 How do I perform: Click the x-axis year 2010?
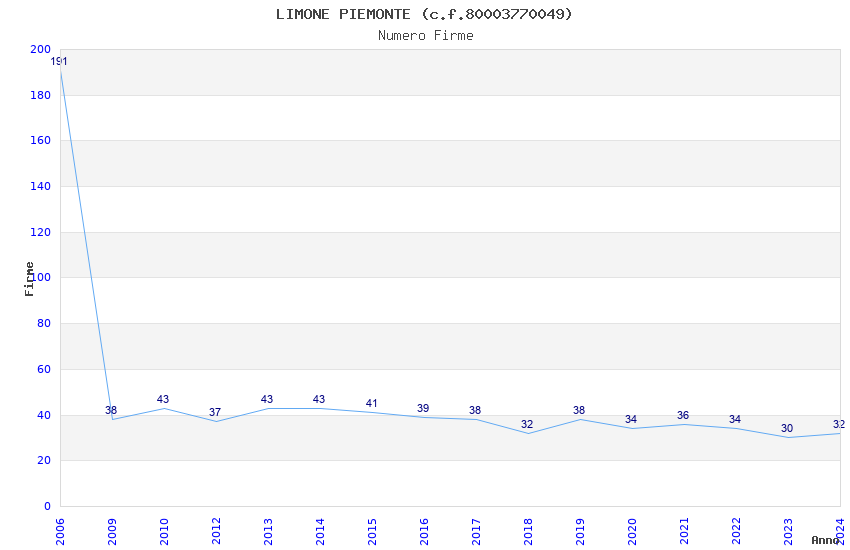[164, 532]
